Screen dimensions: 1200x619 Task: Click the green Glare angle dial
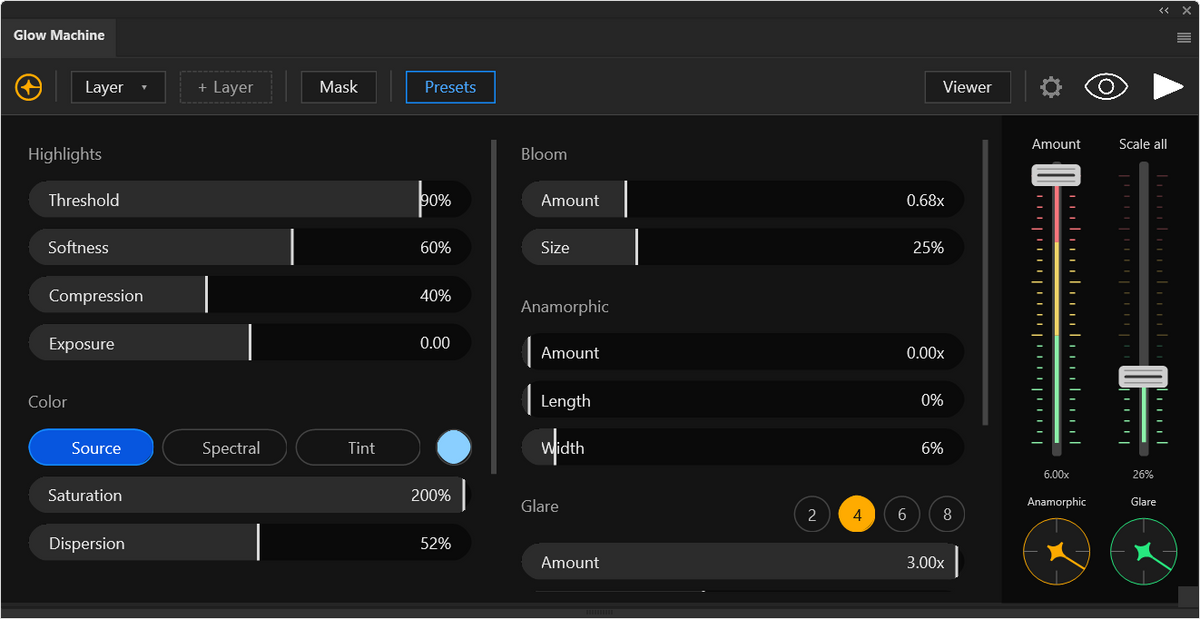click(1143, 552)
